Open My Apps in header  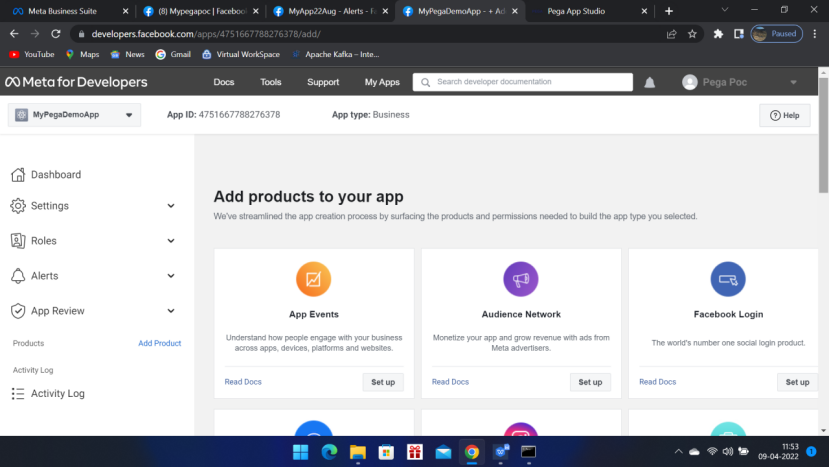pyautogui.click(x=382, y=82)
